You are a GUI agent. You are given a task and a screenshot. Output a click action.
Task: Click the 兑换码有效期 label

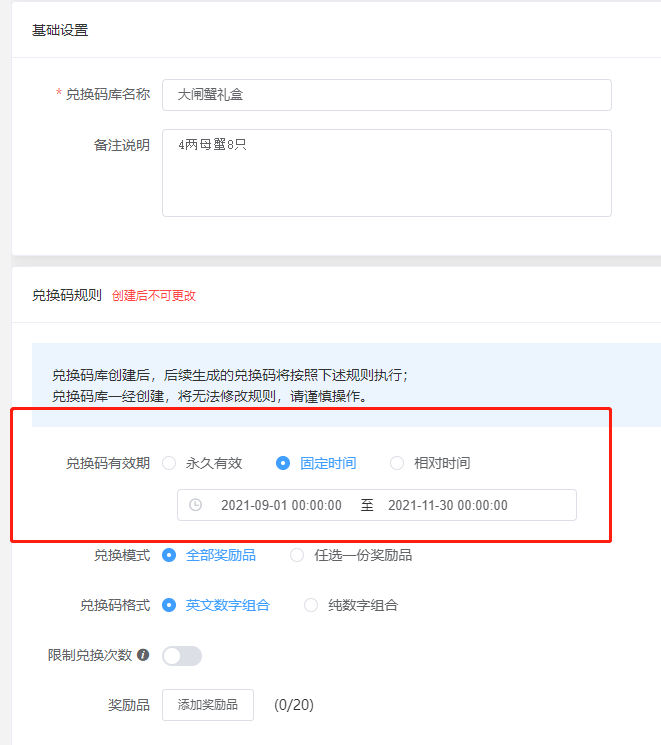point(108,463)
